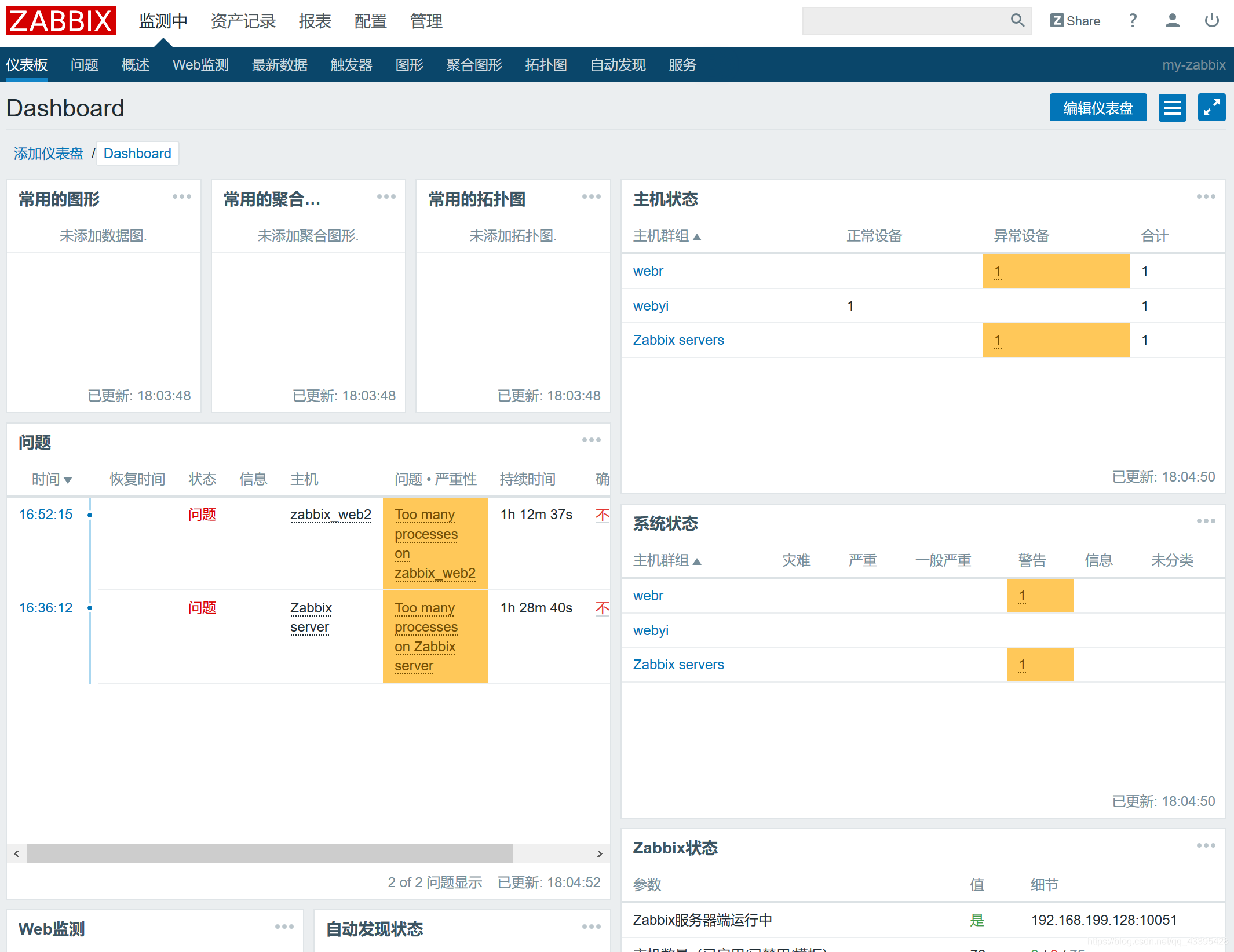Viewport: 1234px width, 952px height.
Task: Open options menu of 常用的图形 widget
Action: [x=182, y=197]
